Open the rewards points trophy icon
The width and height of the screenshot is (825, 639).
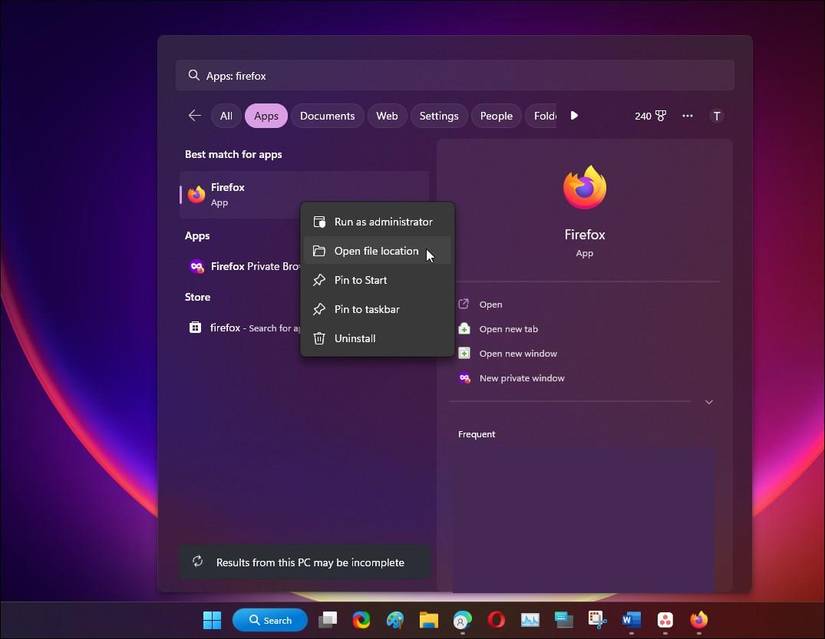[x=661, y=116]
